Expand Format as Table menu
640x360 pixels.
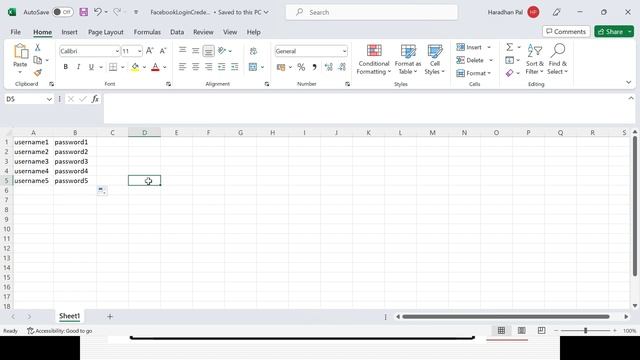(x=408, y=60)
